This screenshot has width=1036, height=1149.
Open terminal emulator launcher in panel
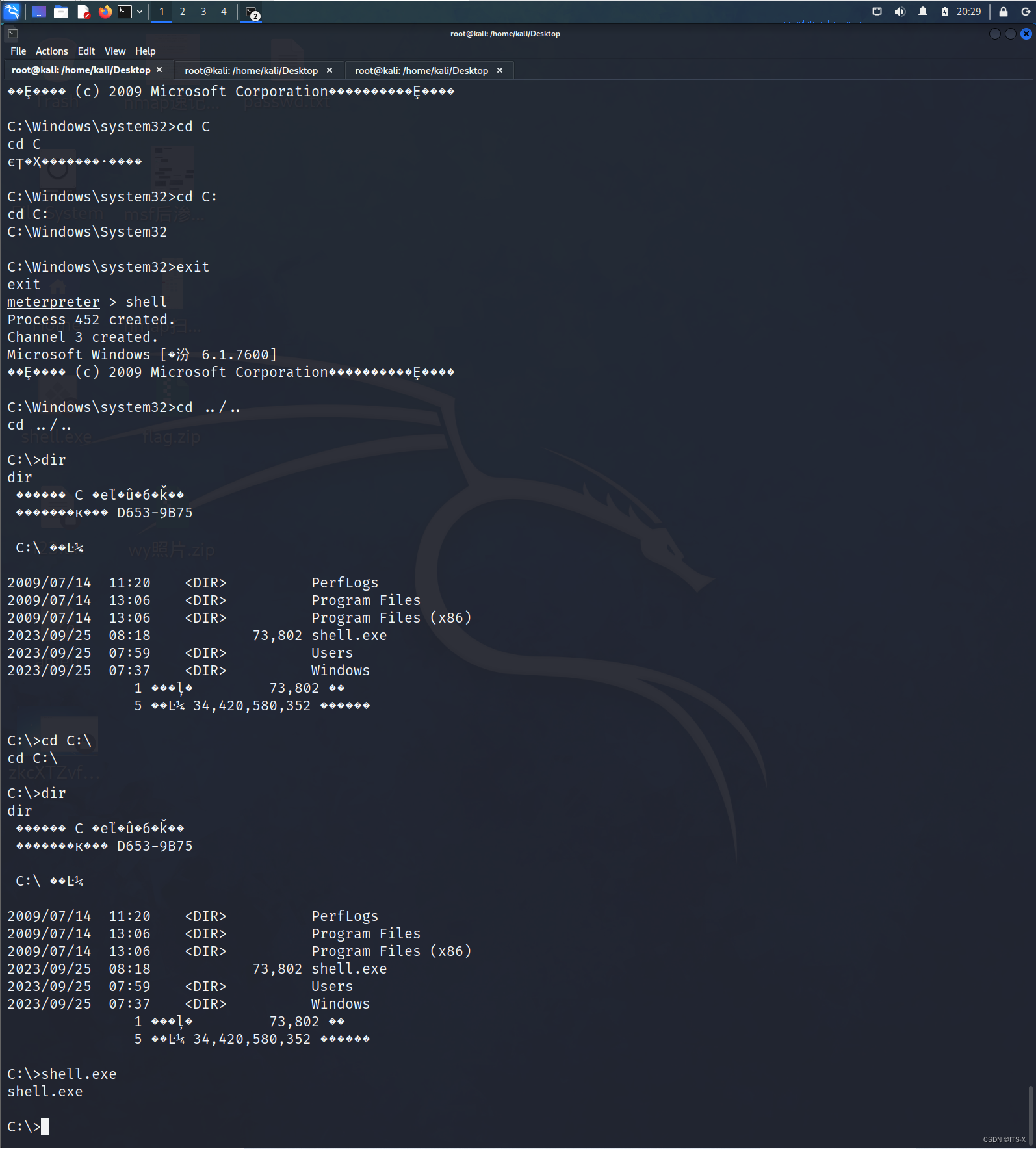125,12
